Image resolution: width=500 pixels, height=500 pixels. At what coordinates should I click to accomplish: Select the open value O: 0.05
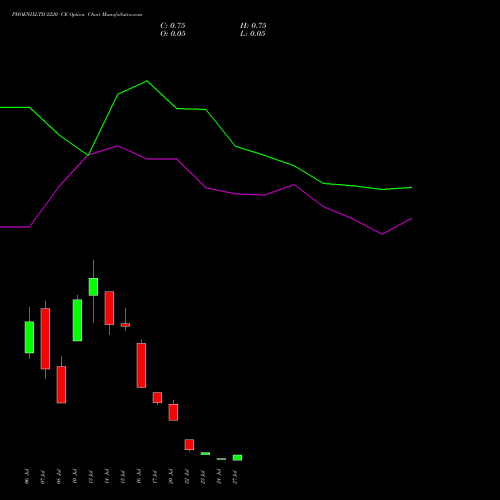click(173, 34)
